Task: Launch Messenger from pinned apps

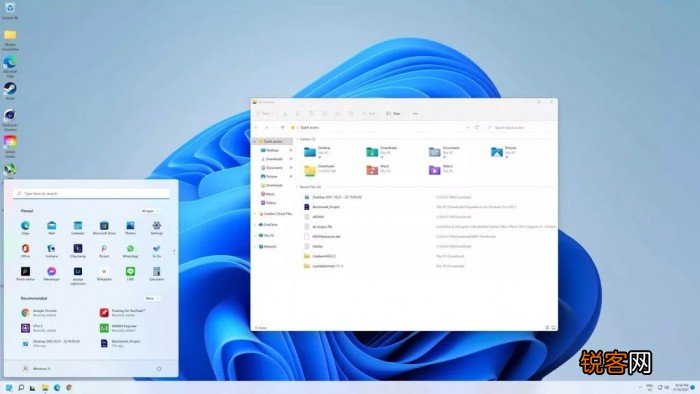Action: [x=52, y=274]
